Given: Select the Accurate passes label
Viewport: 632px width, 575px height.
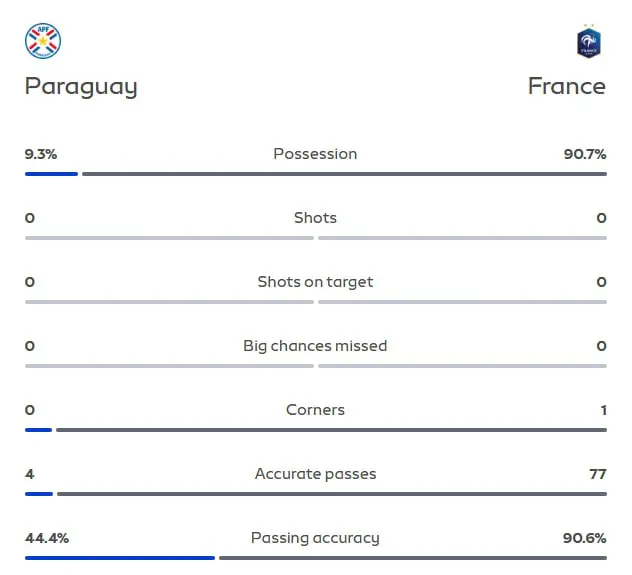Looking at the screenshot, I should click(x=315, y=474).
